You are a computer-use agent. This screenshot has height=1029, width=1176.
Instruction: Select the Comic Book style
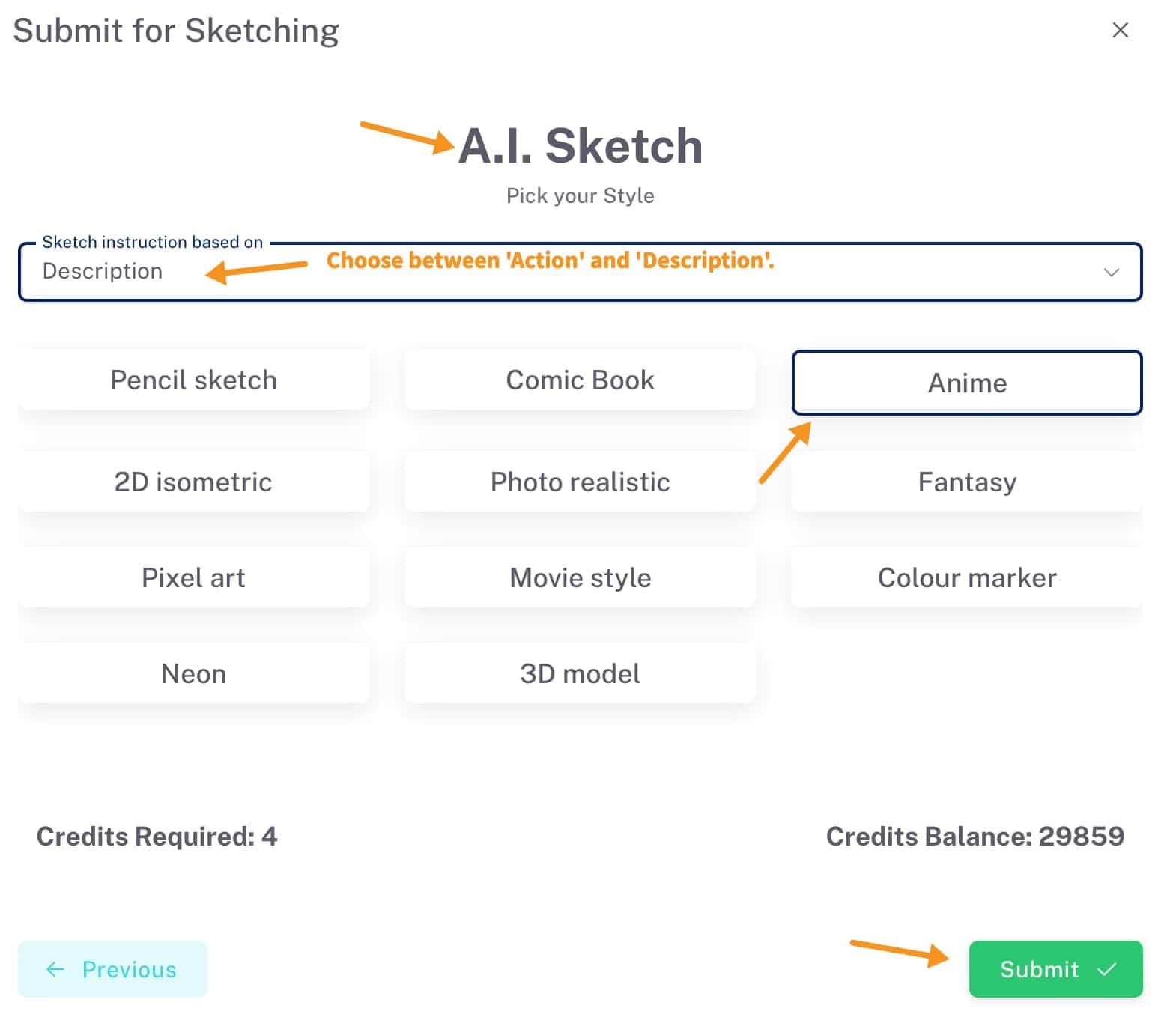pyautogui.click(x=580, y=380)
